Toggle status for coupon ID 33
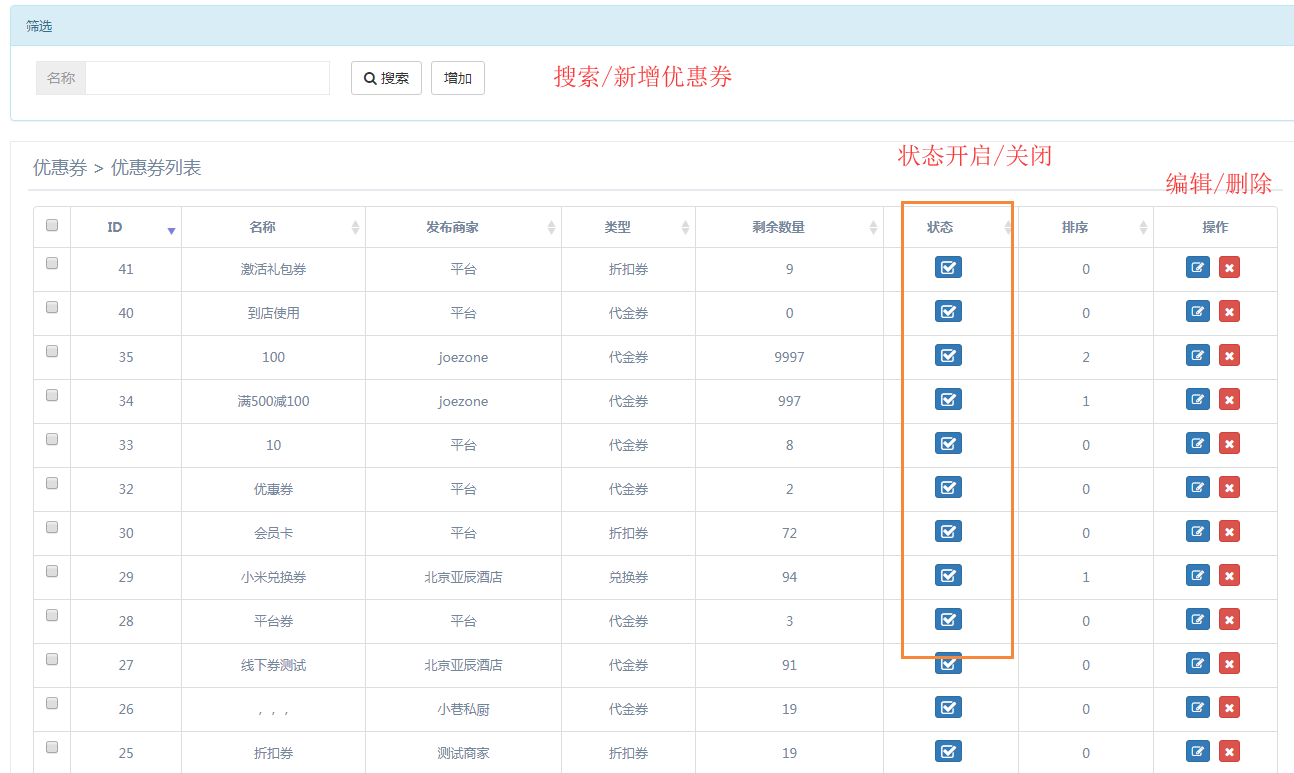 [x=948, y=443]
